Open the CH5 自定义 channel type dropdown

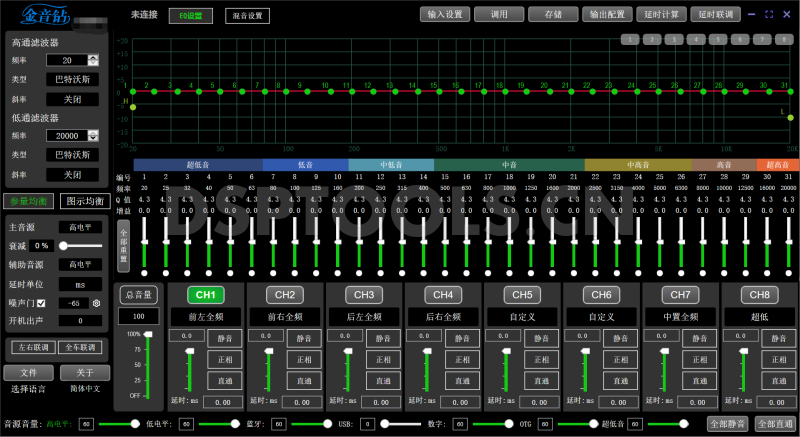[522, 316]
